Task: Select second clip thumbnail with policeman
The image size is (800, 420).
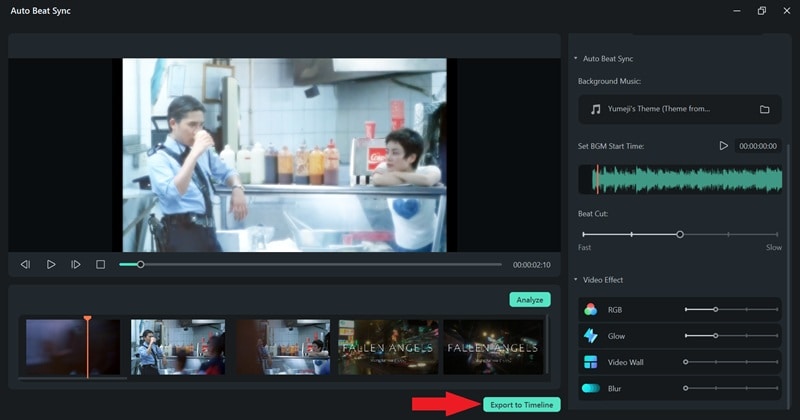Action: tap(178, 347)
